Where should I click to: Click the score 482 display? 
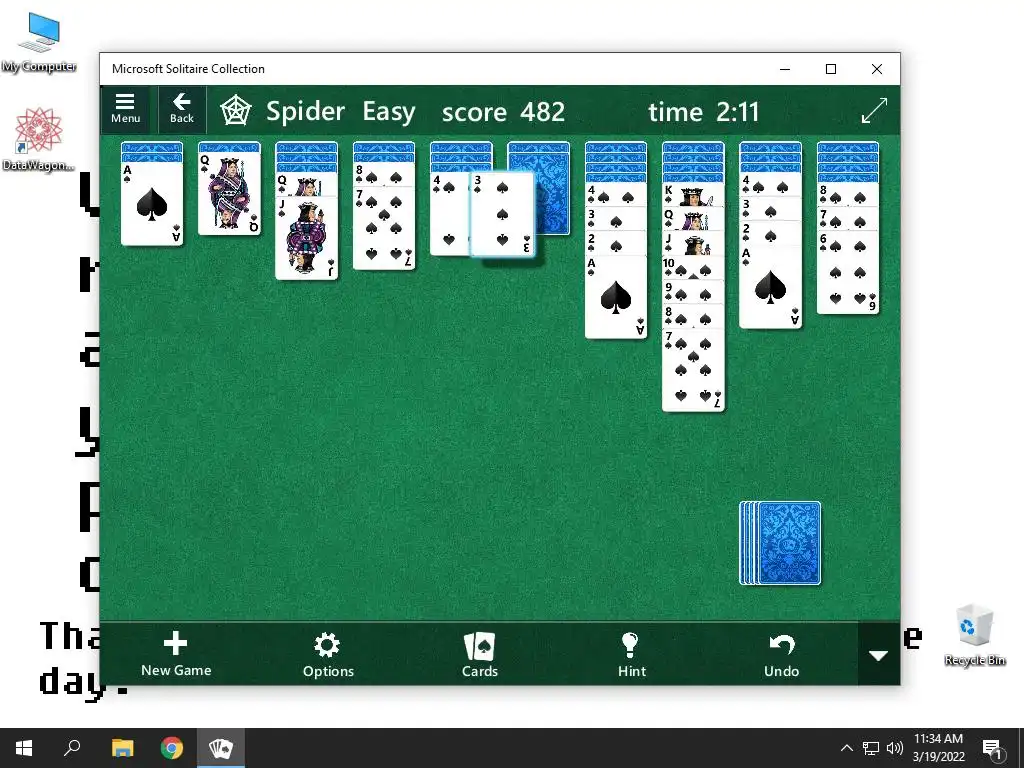503,112
